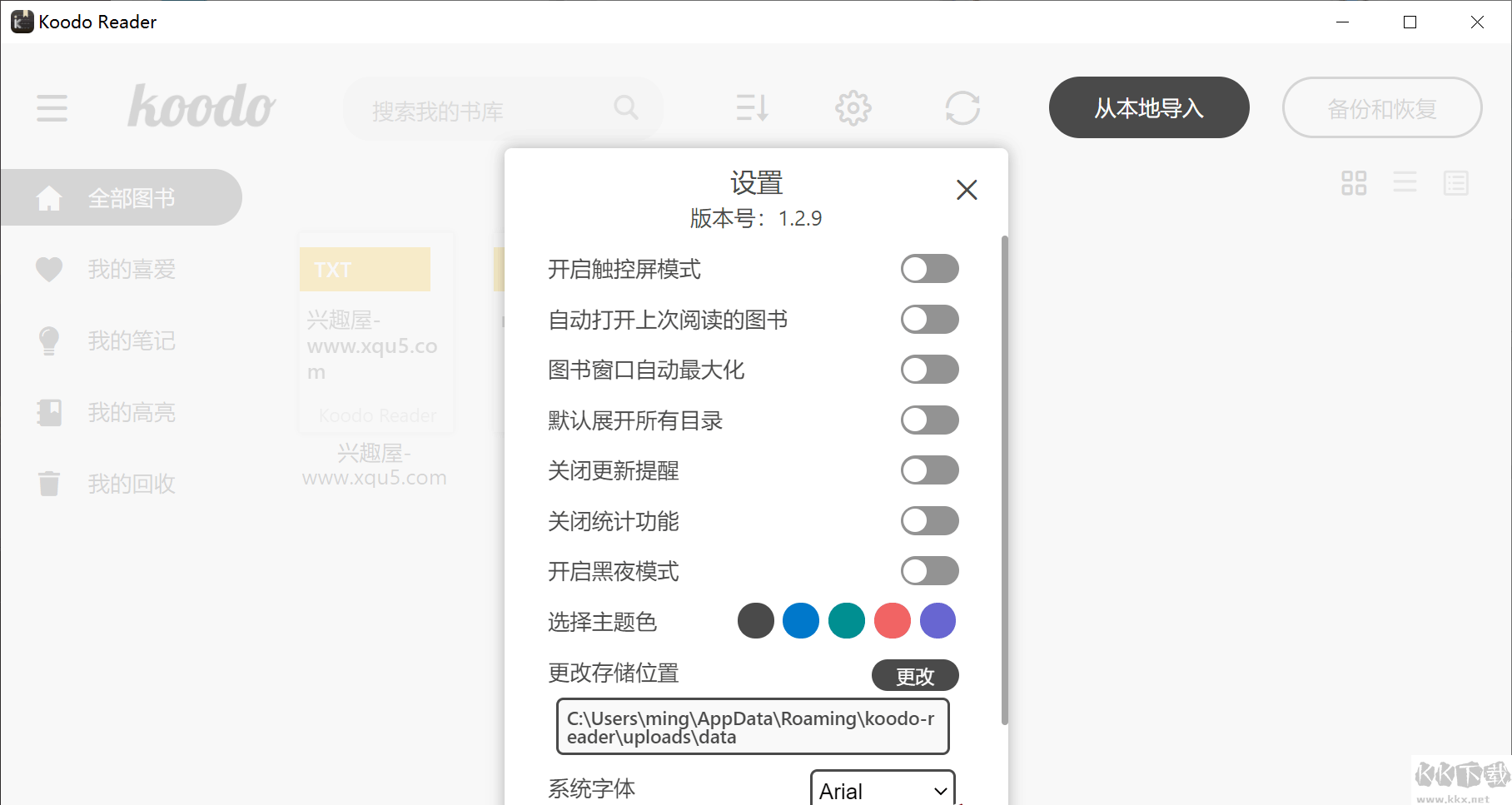Select the blue theme color swatch

click(x=800, y=620)
